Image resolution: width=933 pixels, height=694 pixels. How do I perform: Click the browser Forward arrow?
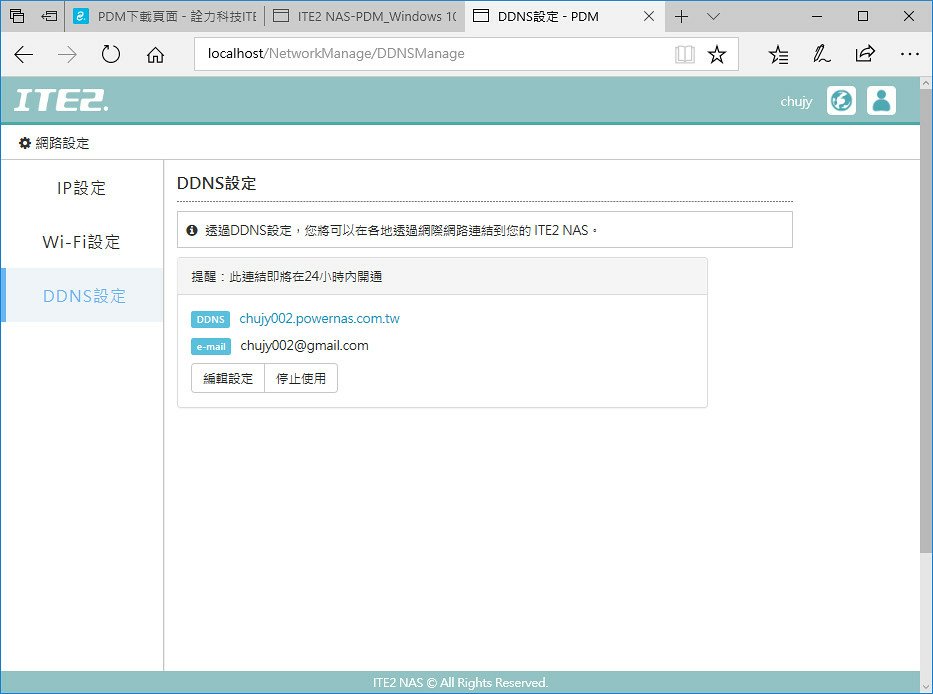tap(67, 54)
